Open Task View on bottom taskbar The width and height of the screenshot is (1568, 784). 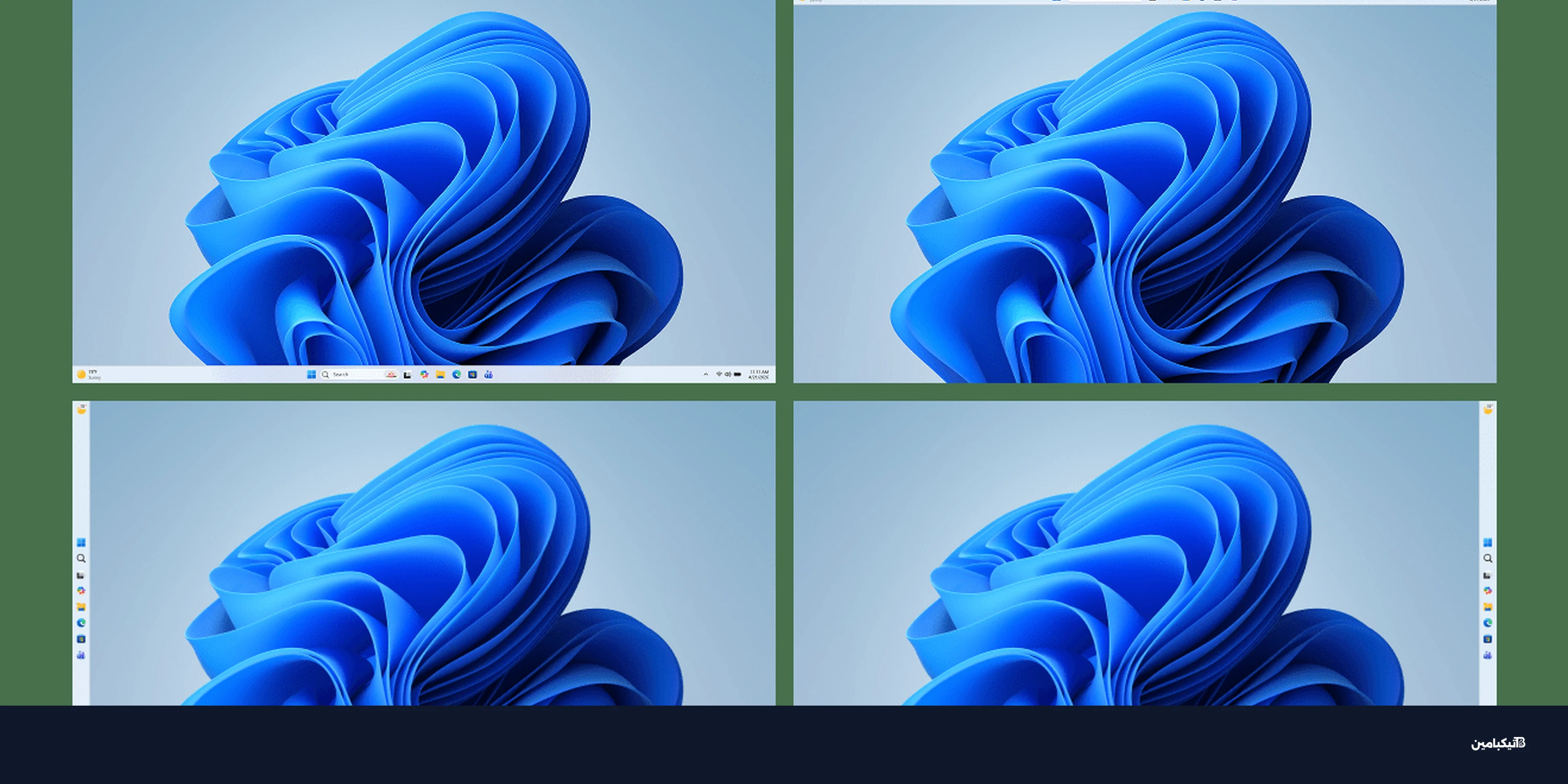[x=407, y=374]
